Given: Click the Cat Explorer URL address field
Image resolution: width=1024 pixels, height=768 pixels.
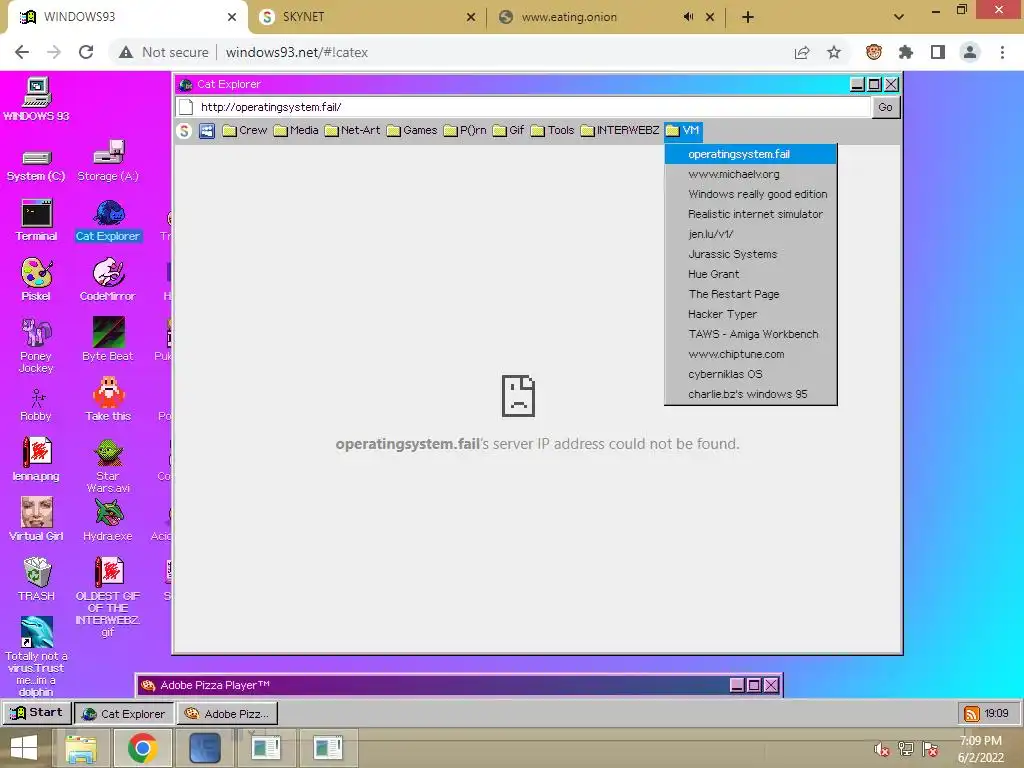Looking at the screenshot, I should [523, 107].
